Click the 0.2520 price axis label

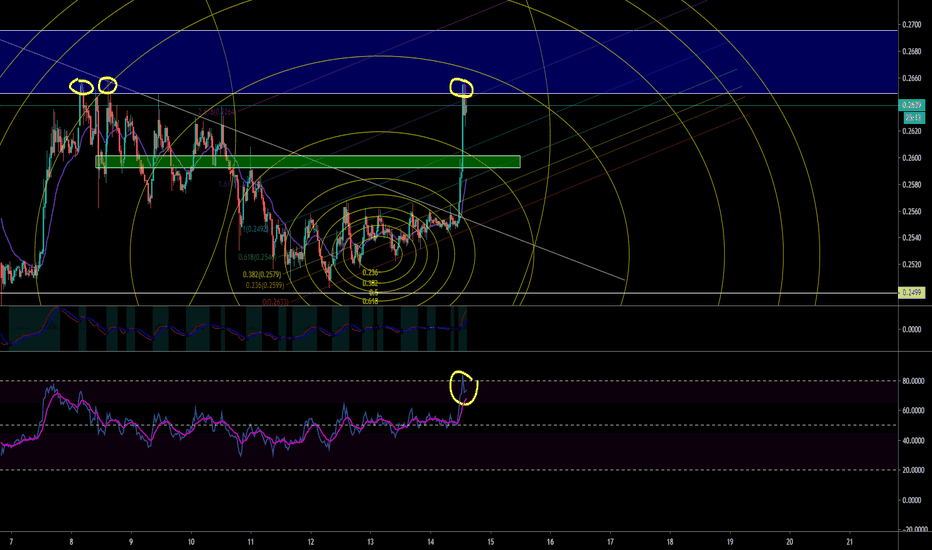point(912,265)
